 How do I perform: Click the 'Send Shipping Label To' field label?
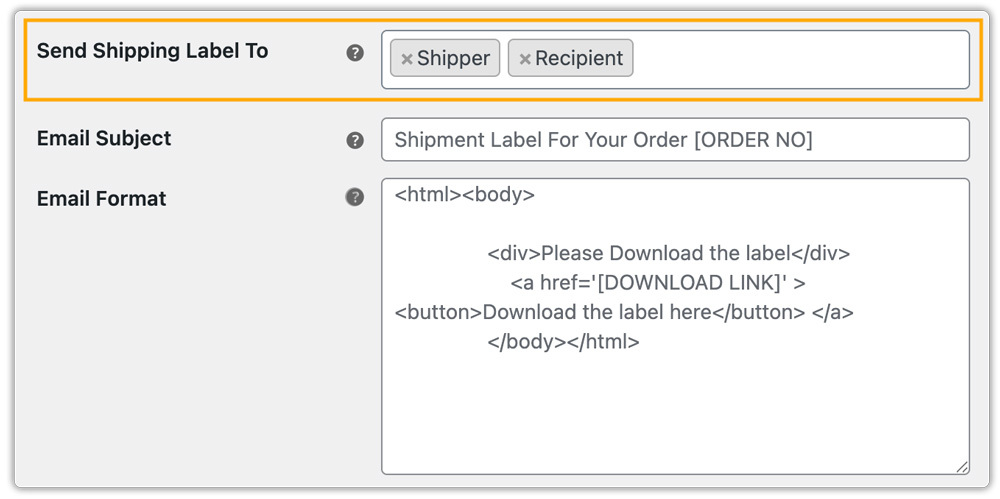[x=152, y=51]
